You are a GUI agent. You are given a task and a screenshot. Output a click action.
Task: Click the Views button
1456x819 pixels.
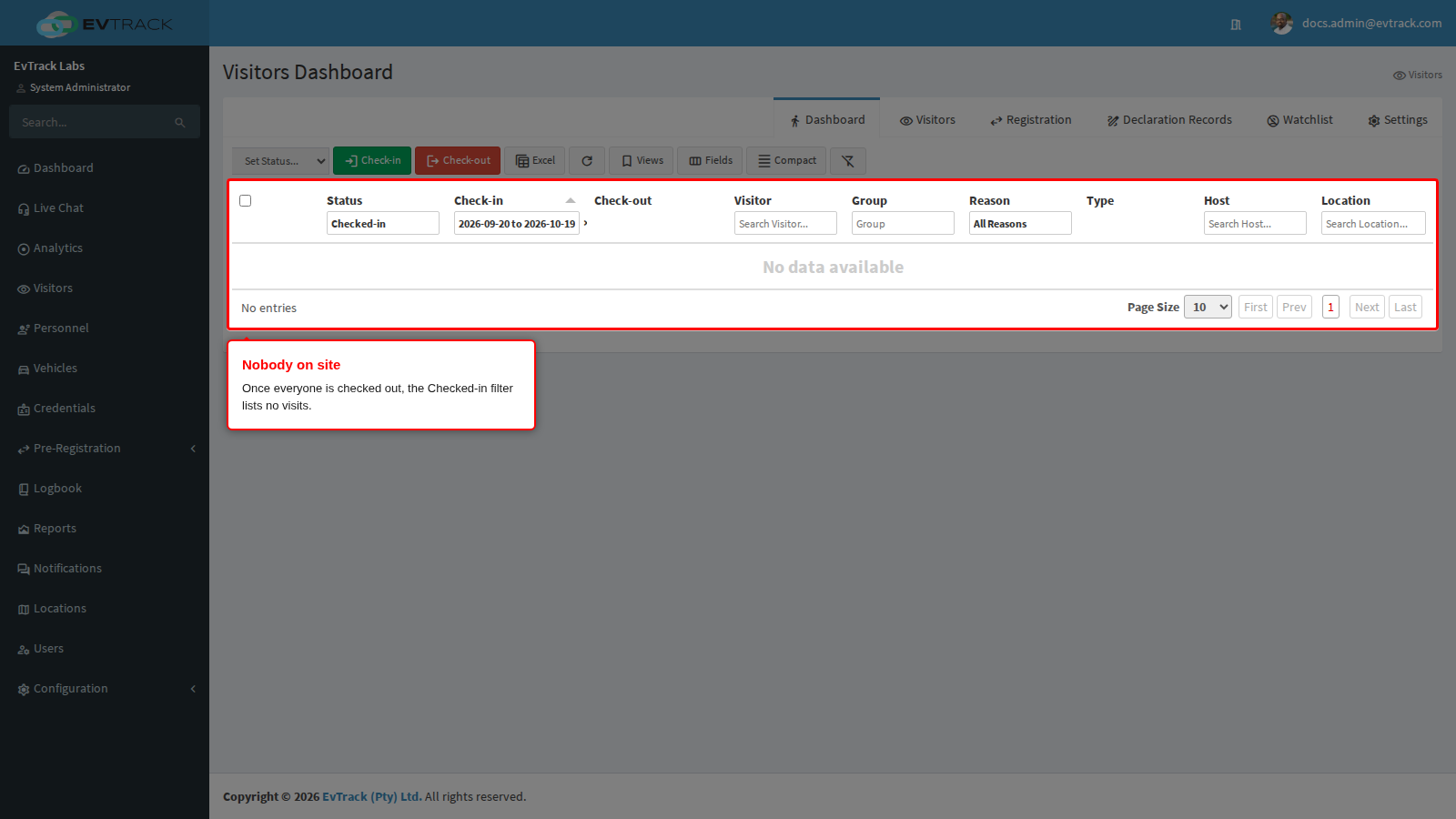(x=642, y=161)
